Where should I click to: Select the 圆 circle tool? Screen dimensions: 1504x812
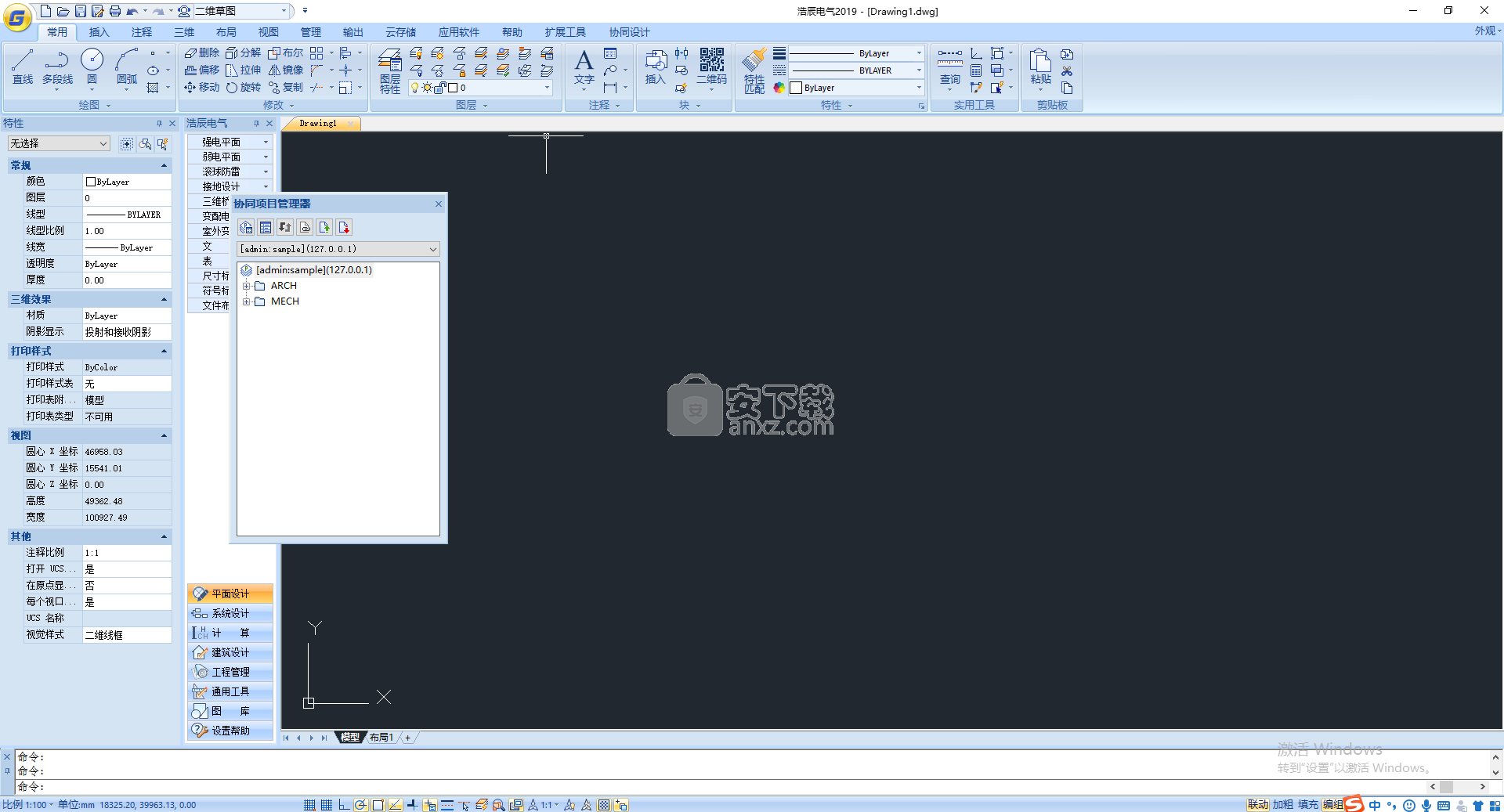[92, 66]
